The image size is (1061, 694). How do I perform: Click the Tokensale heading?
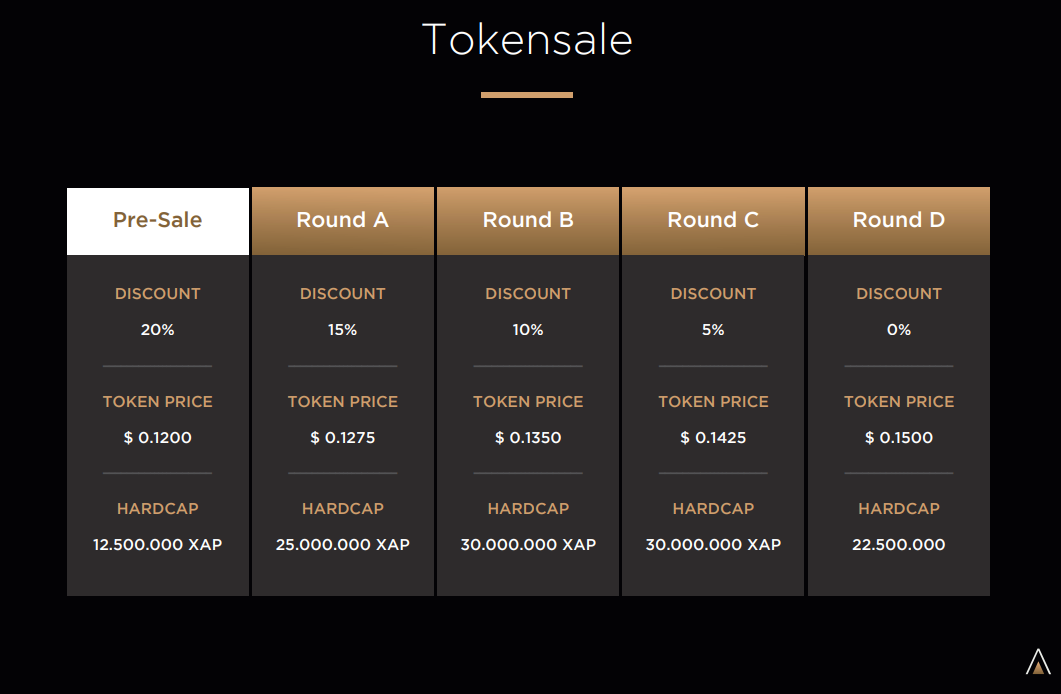coord(527,39)
